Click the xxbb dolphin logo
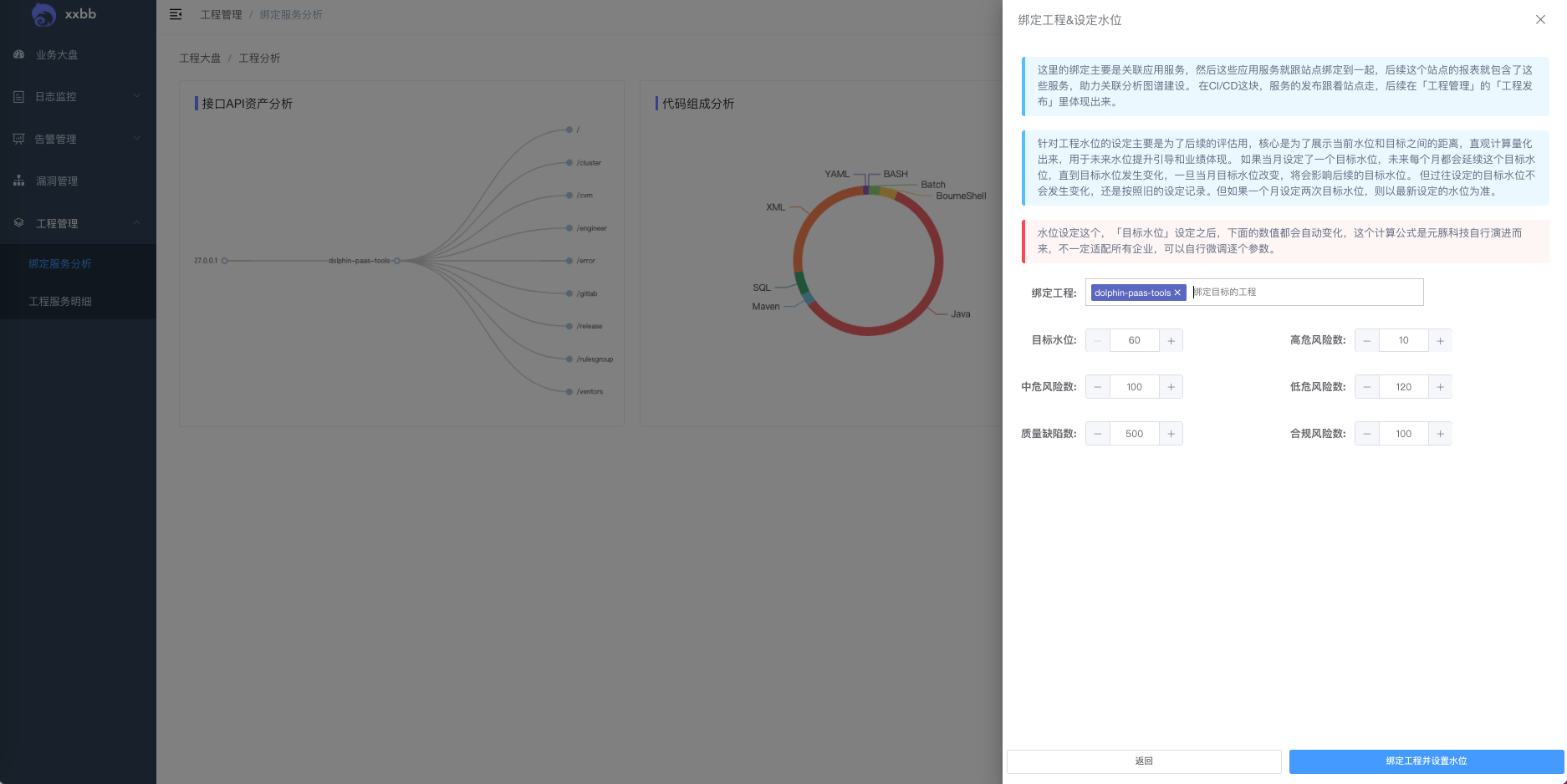This screenshot has width=1567, height=784. point(46,14)
